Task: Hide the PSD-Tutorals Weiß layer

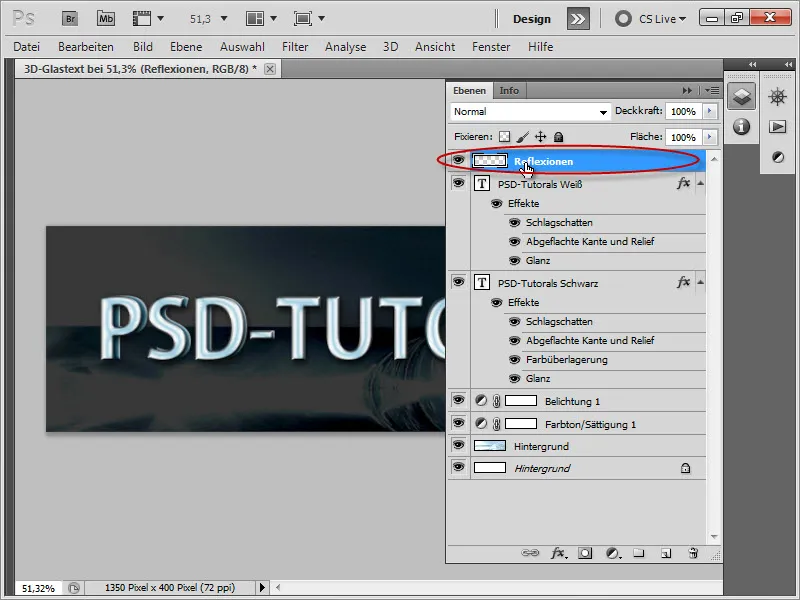Action: click(459, 183)
